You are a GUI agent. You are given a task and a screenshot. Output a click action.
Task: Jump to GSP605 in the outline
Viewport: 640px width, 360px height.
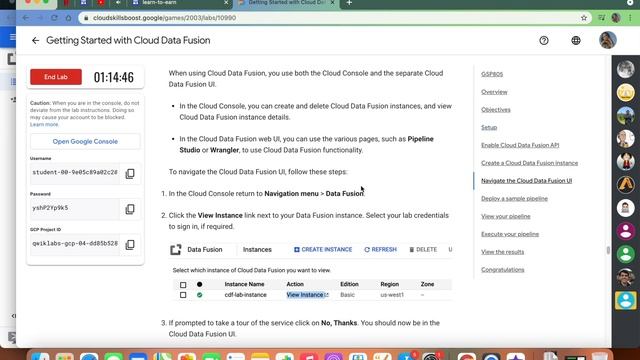point(492,74)
